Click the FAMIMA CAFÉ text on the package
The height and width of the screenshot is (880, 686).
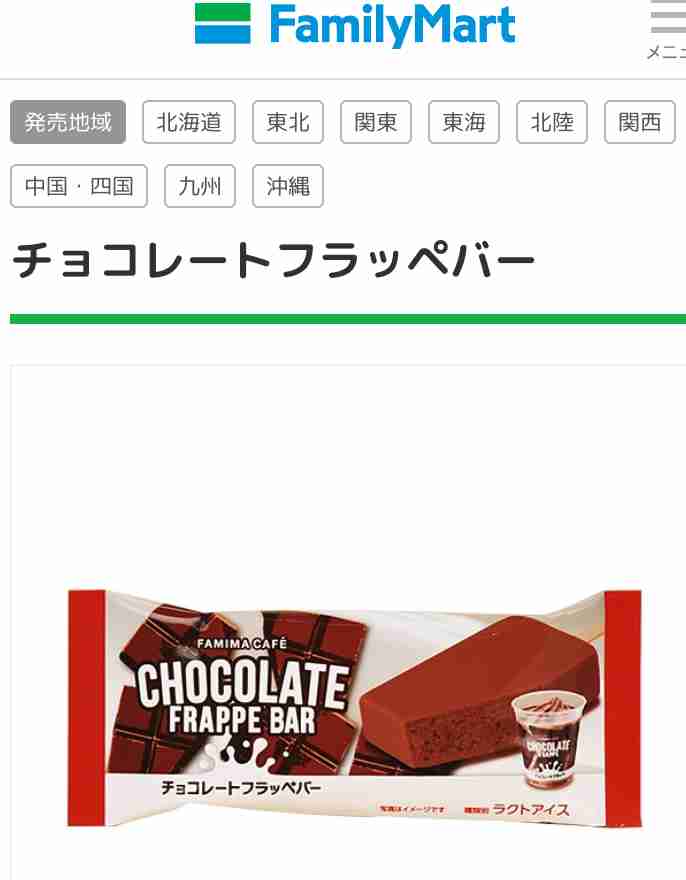[x=242, y=643]
